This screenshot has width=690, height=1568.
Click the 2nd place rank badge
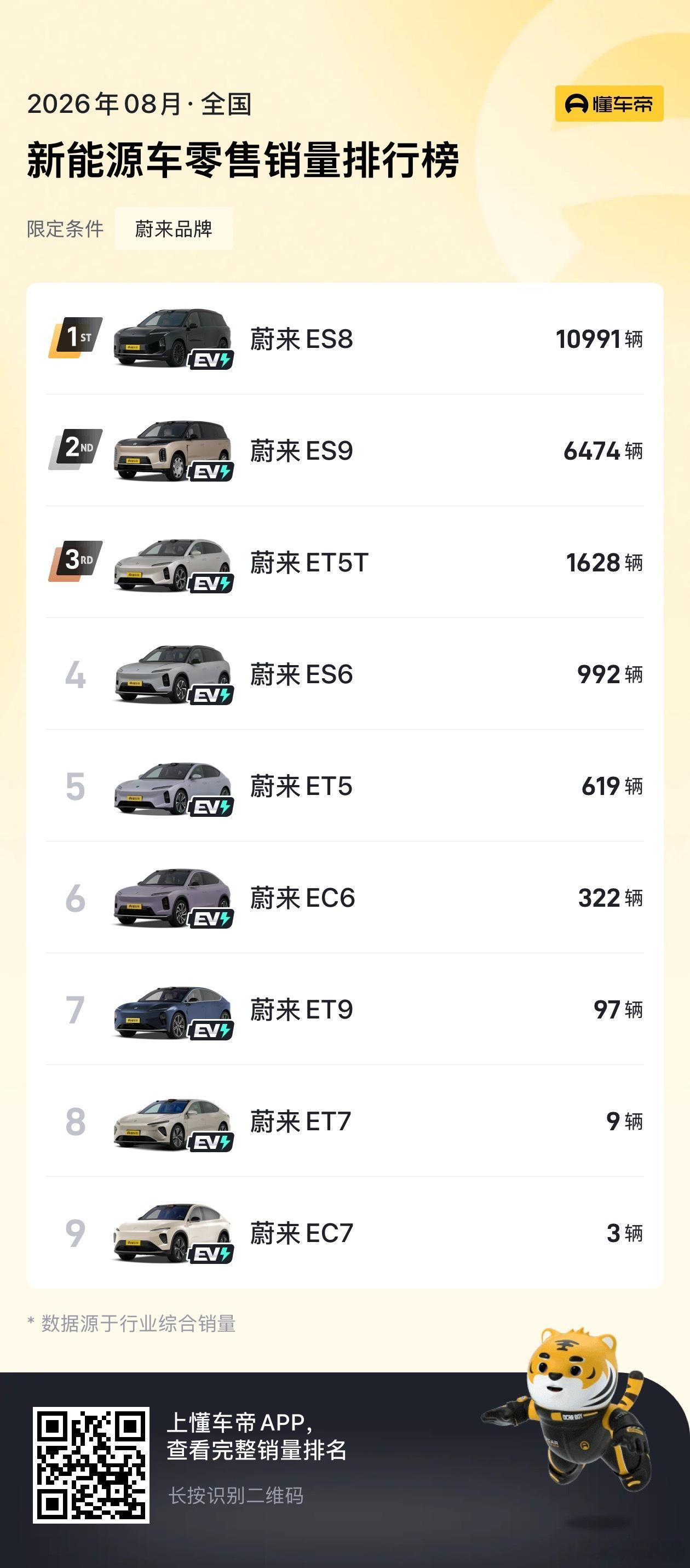(x=76, y=449)
